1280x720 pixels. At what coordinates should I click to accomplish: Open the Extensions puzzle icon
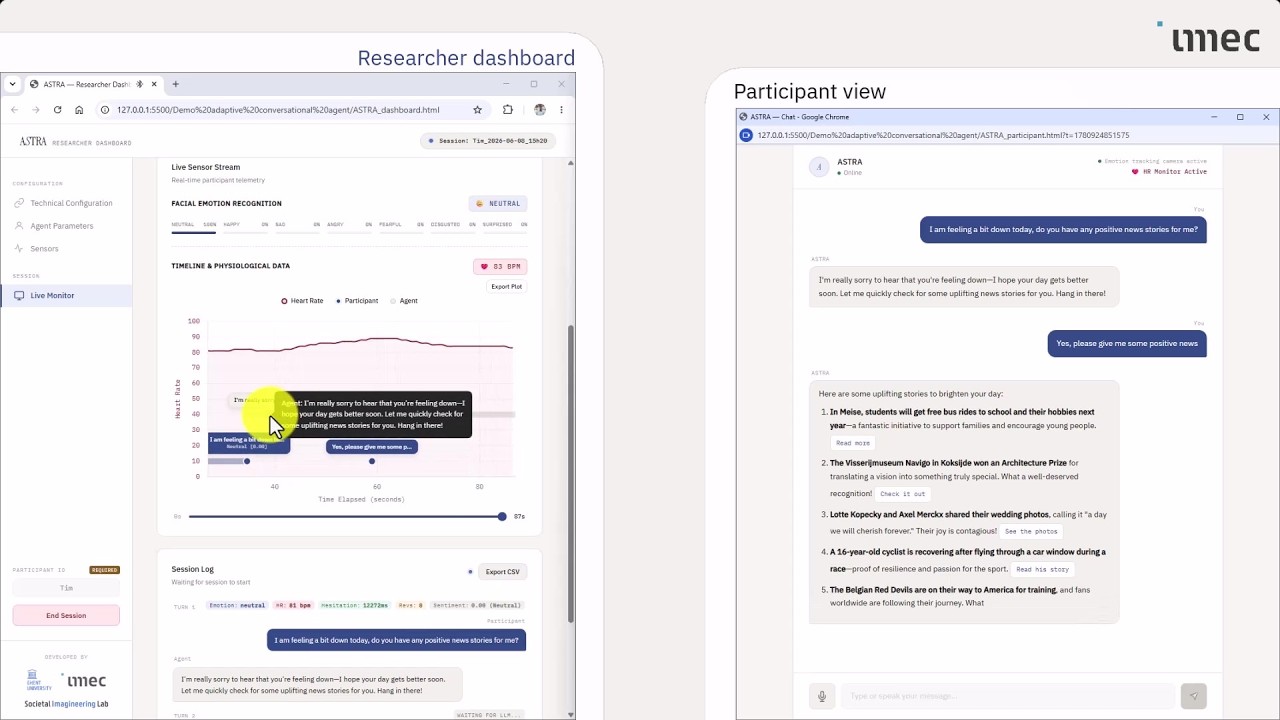508,110
